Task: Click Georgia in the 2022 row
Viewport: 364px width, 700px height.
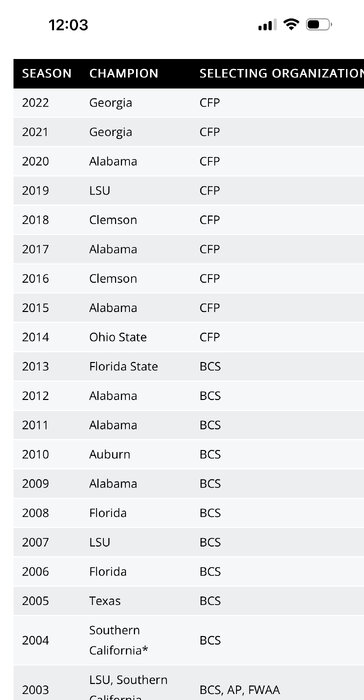Action: (x=111, y=103)
